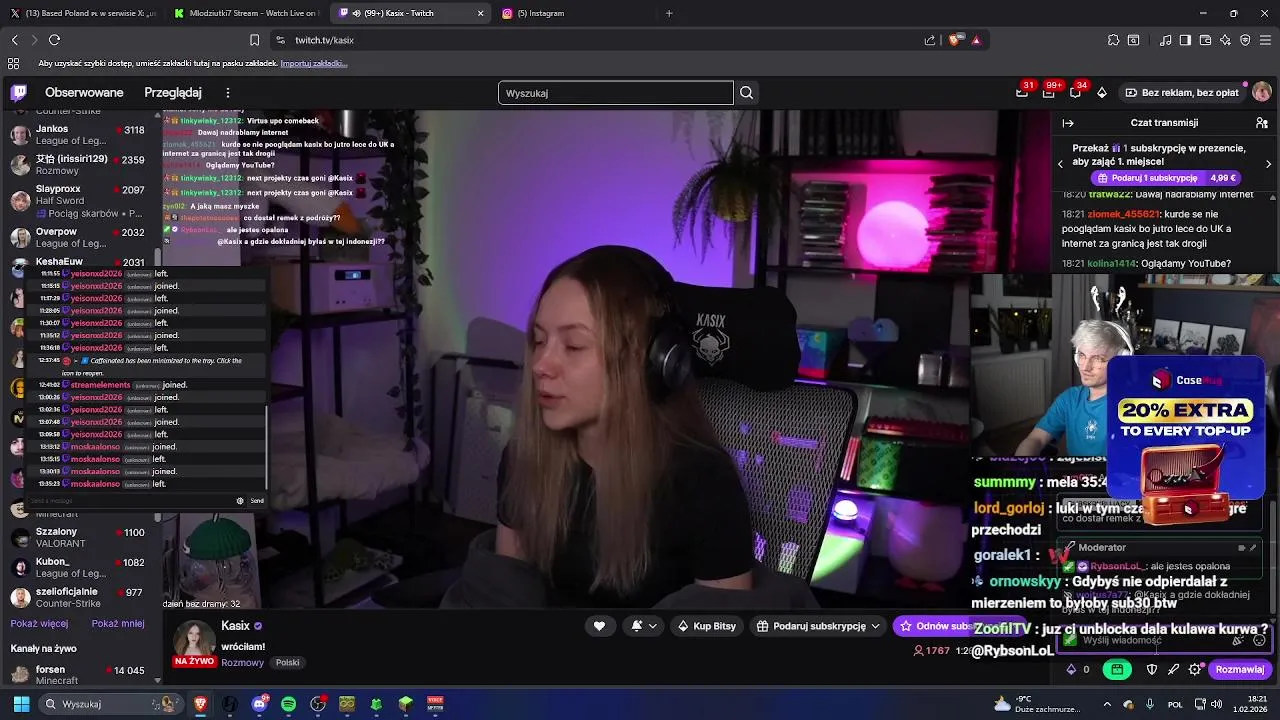Open emote picker smiley in chat input

click(1259, 641)
